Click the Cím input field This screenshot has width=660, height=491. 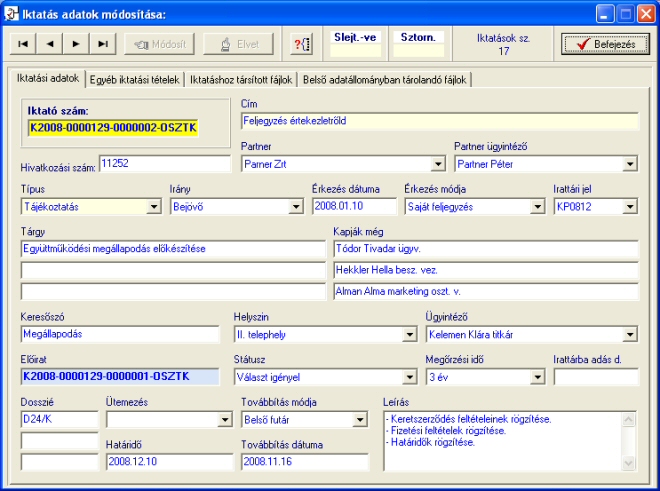[440, 121]
